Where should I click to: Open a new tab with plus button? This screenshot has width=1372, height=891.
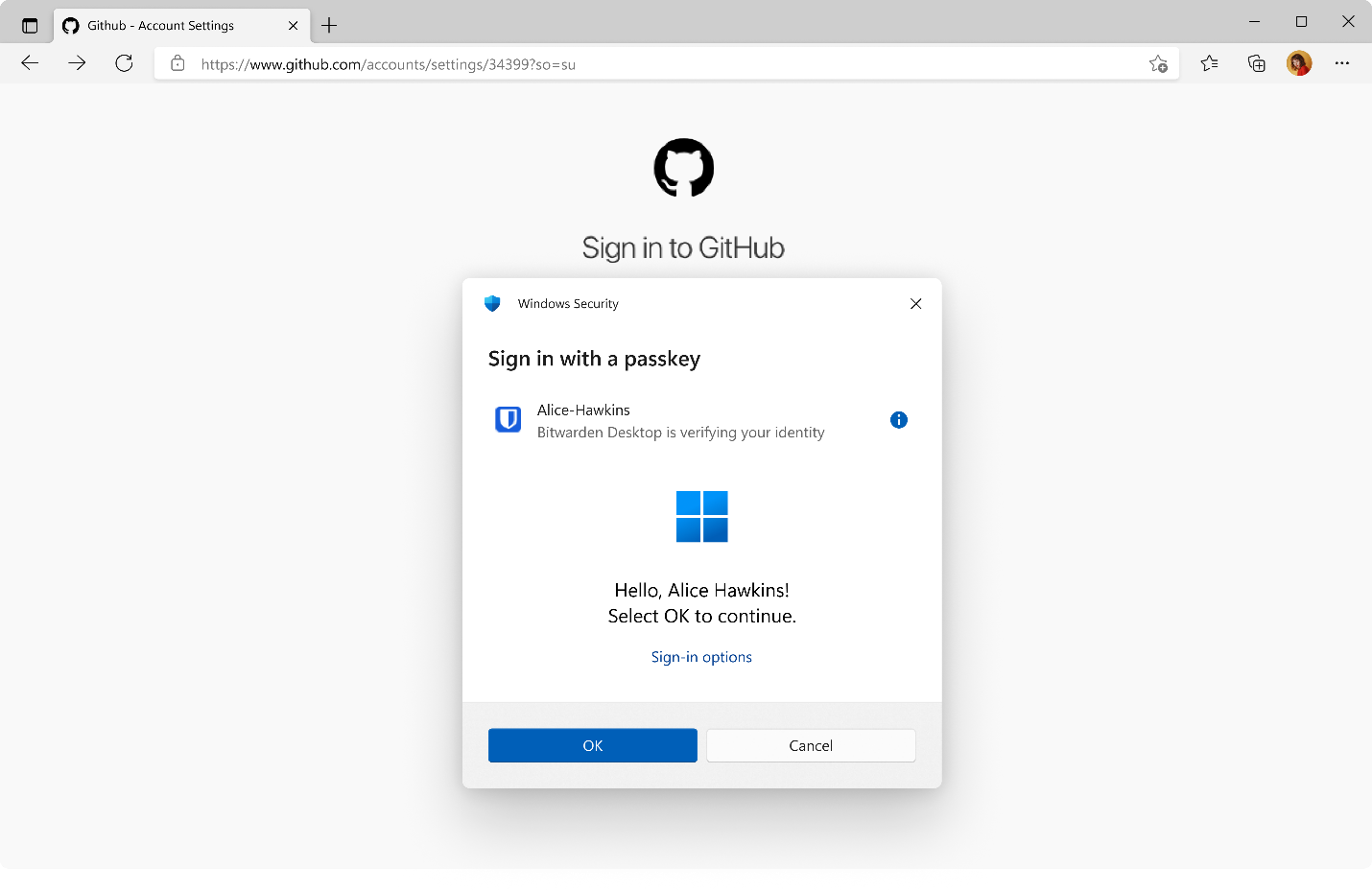point(329,26)
